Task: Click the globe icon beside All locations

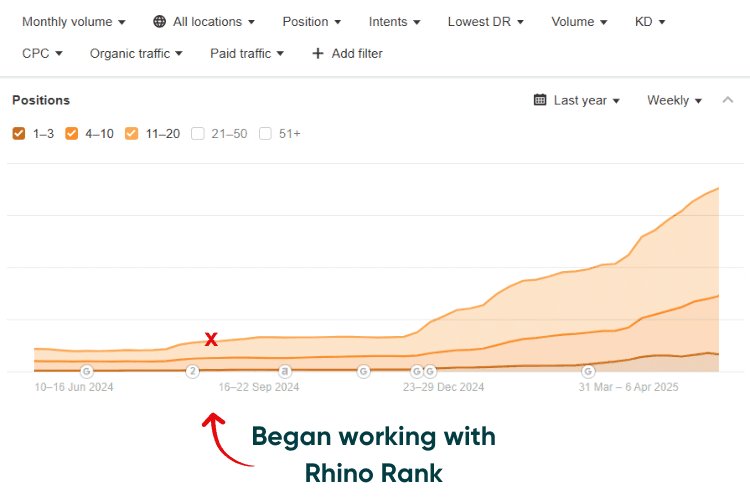Action: [x=159, y=22]
